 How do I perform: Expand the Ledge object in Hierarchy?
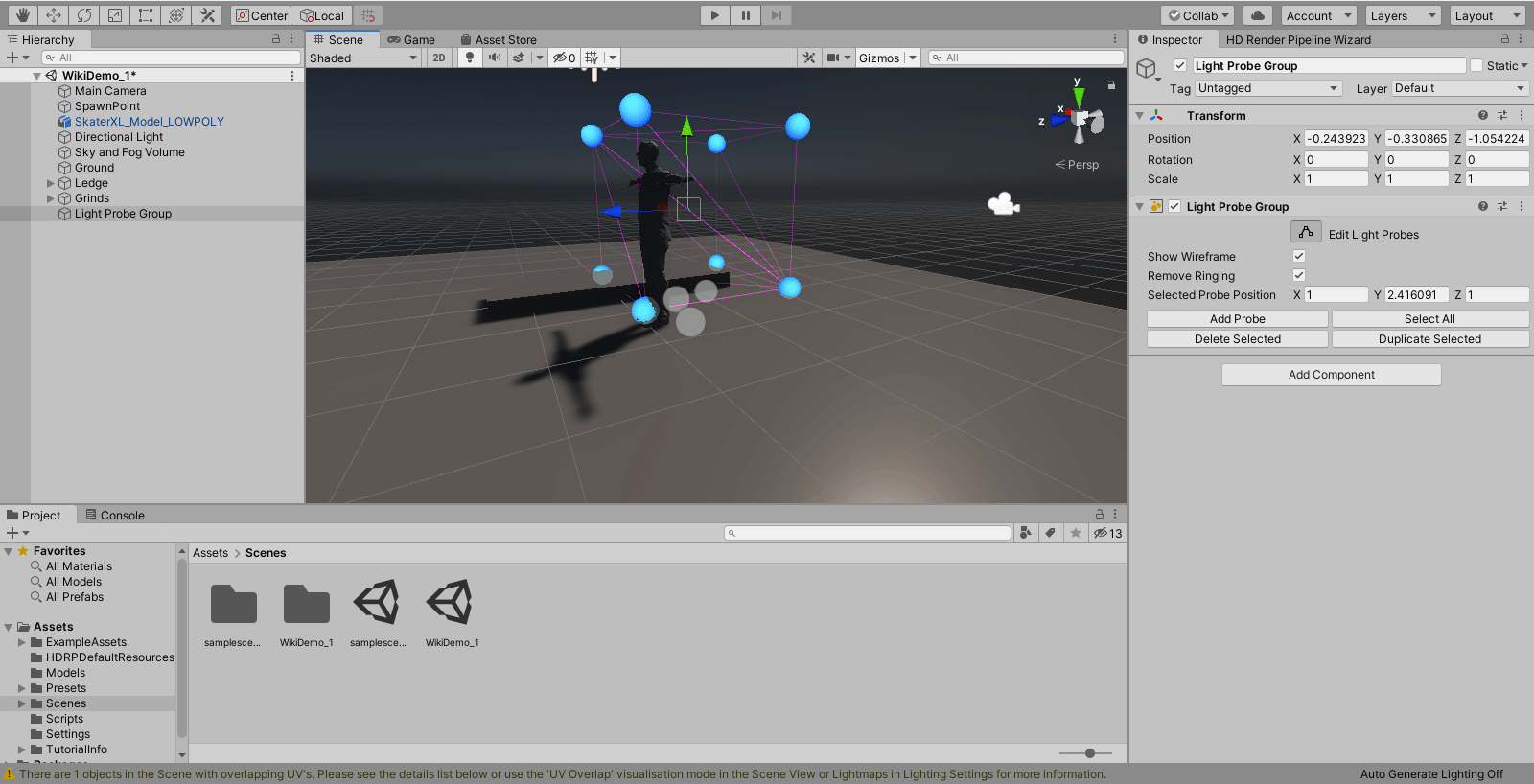[51, 183]
